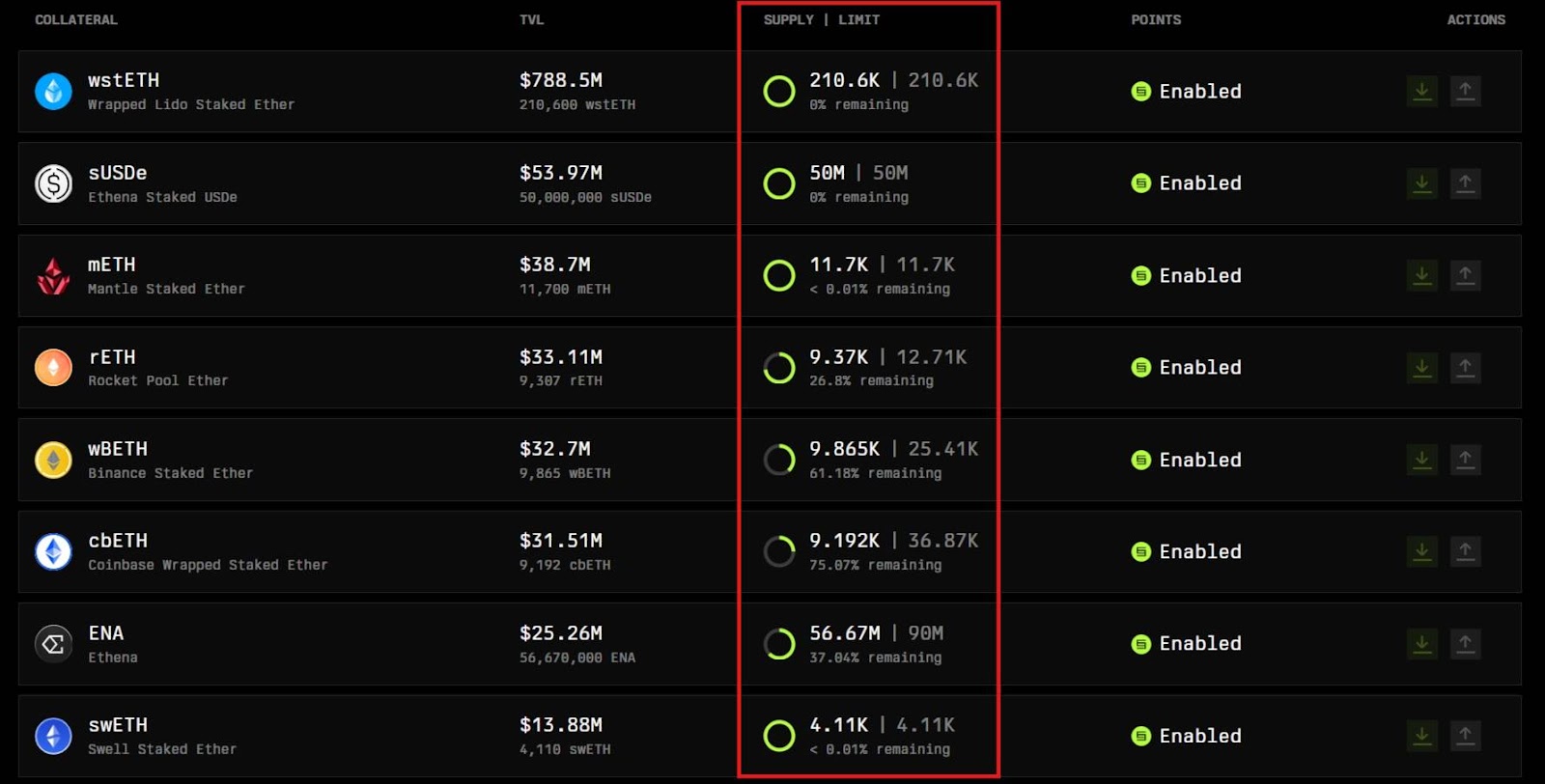Click the mETH Mantle token icon

(53, 276)
